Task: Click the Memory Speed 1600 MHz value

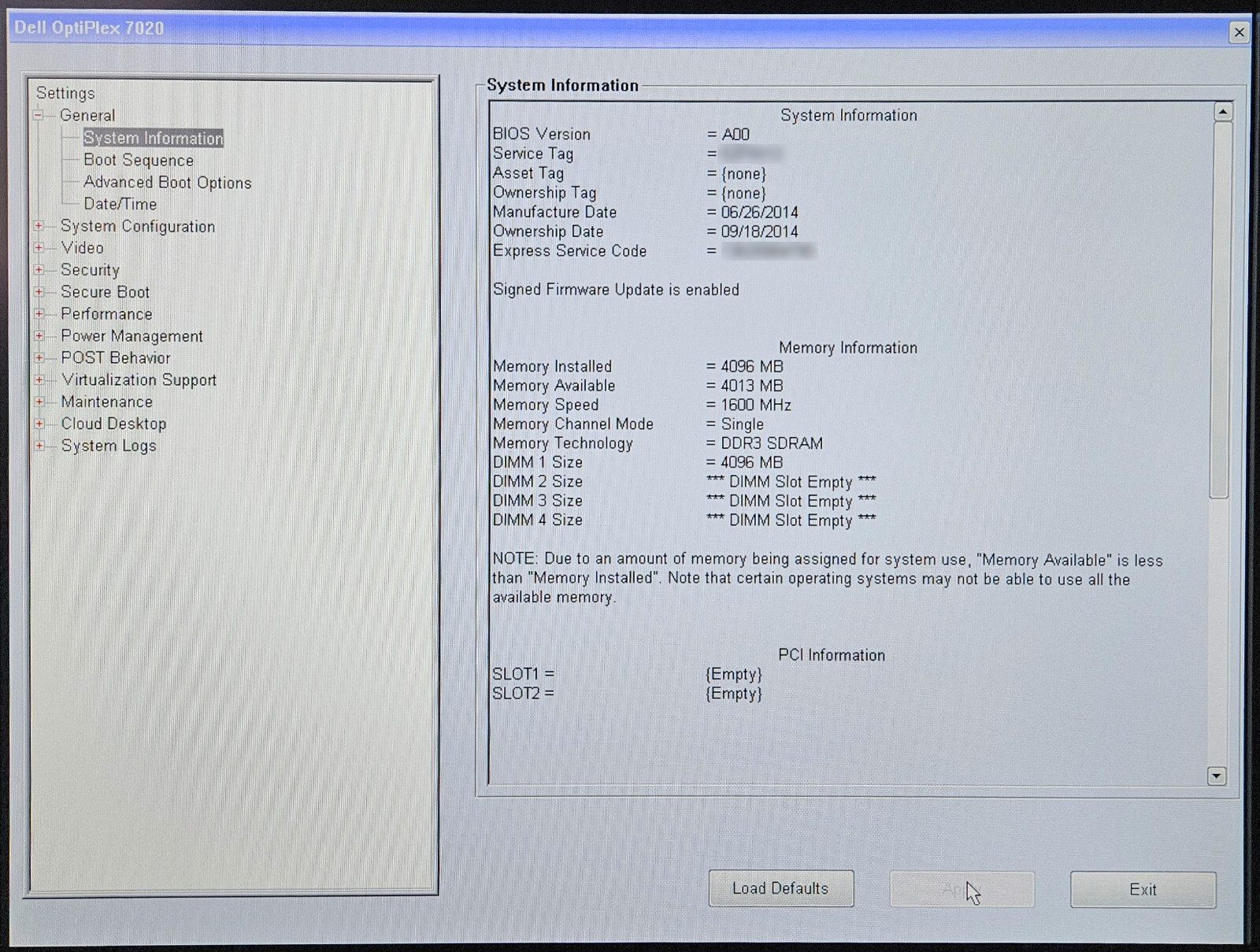Action: click(756, 405)
